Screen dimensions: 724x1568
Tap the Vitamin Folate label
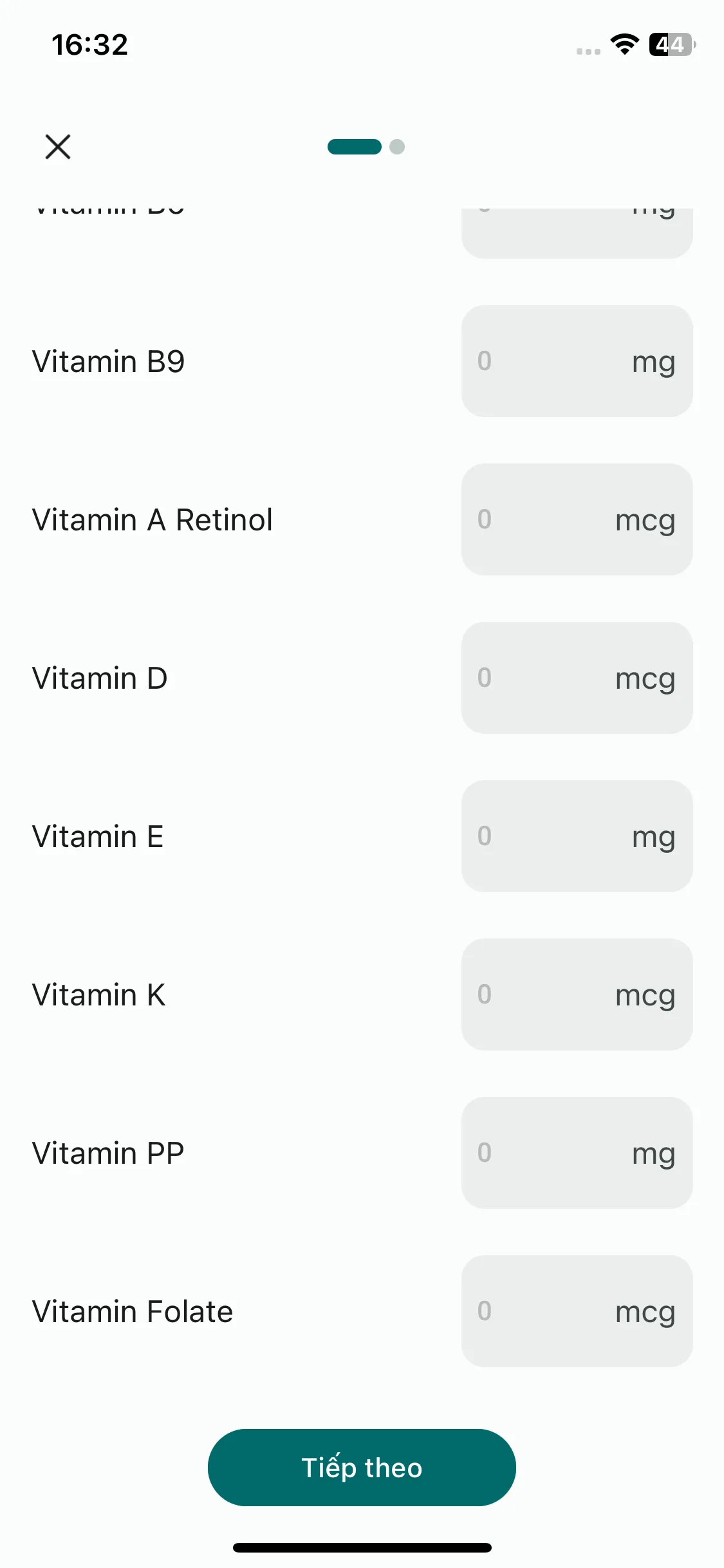(x=133, y=1311)
